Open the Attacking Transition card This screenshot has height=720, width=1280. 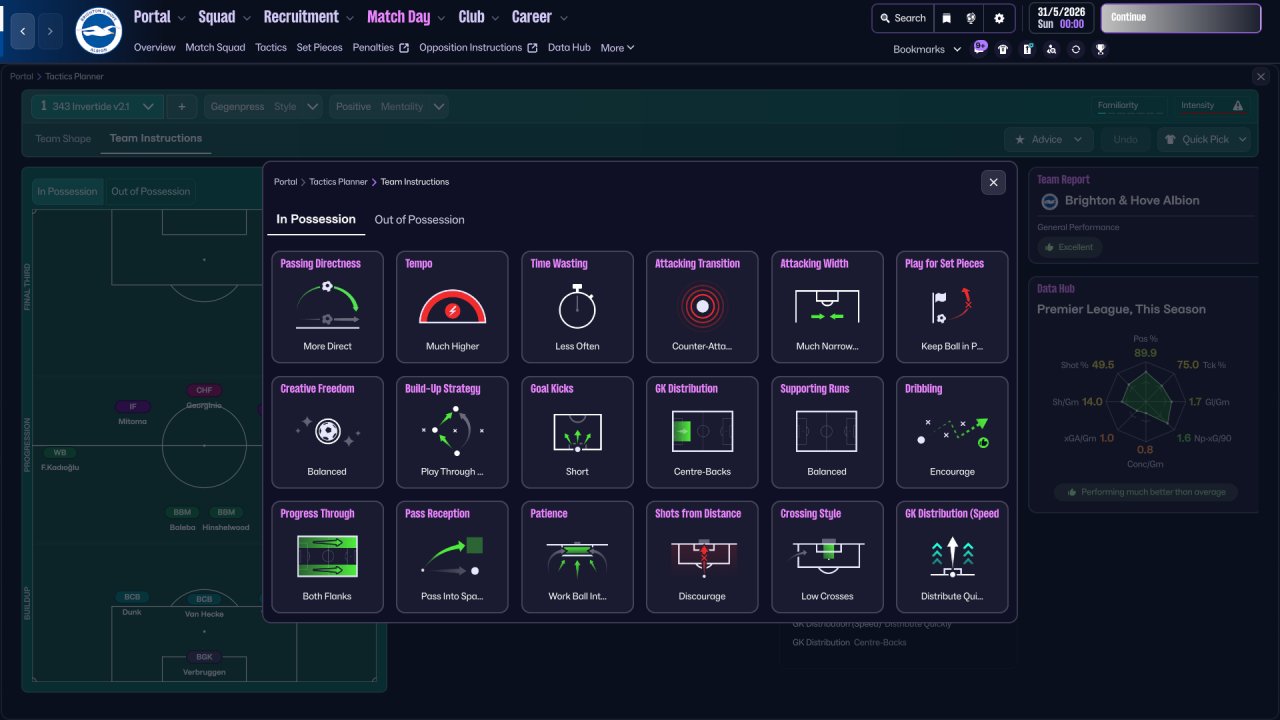click(702, 307)
